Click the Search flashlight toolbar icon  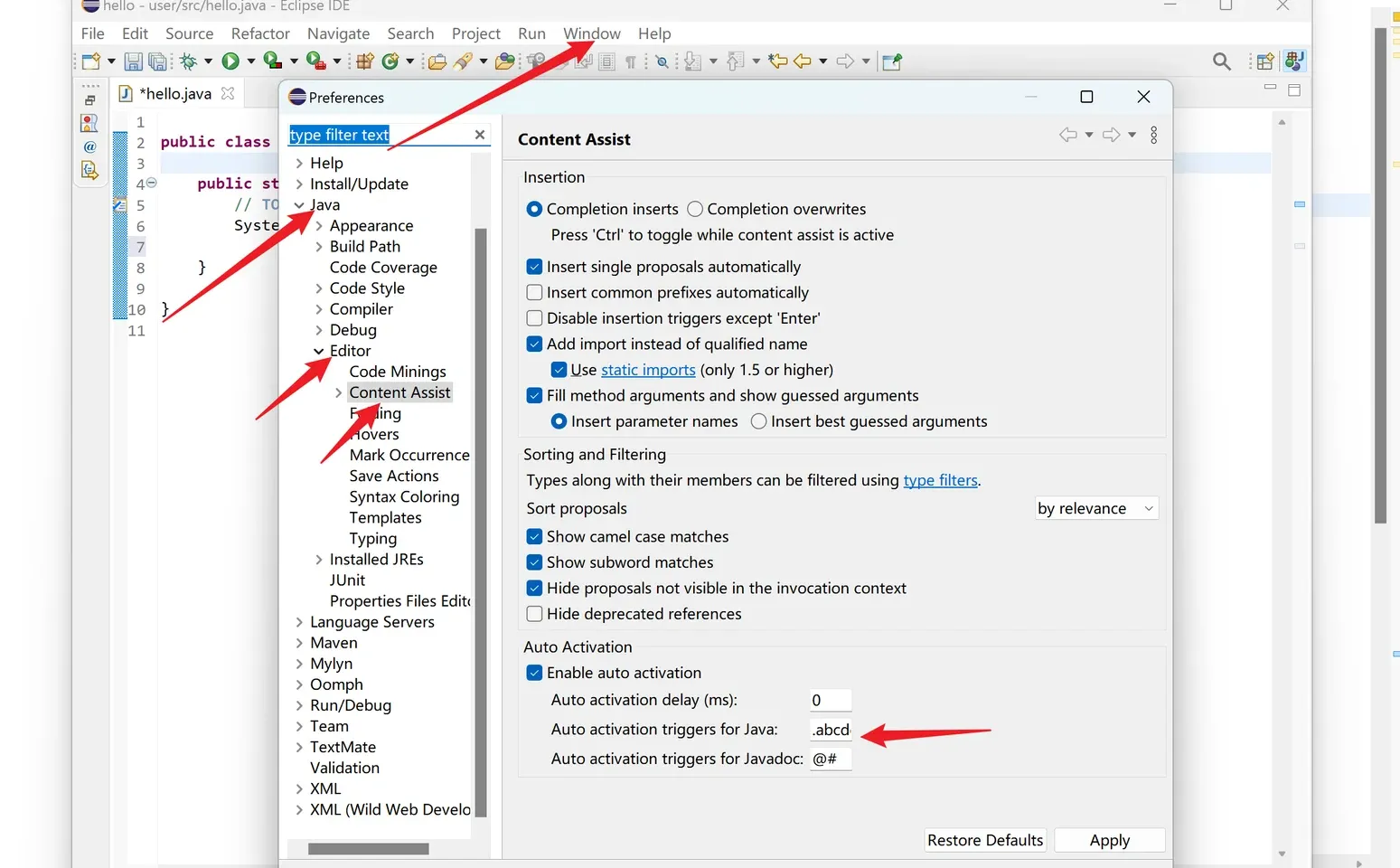tap(464, 61)
